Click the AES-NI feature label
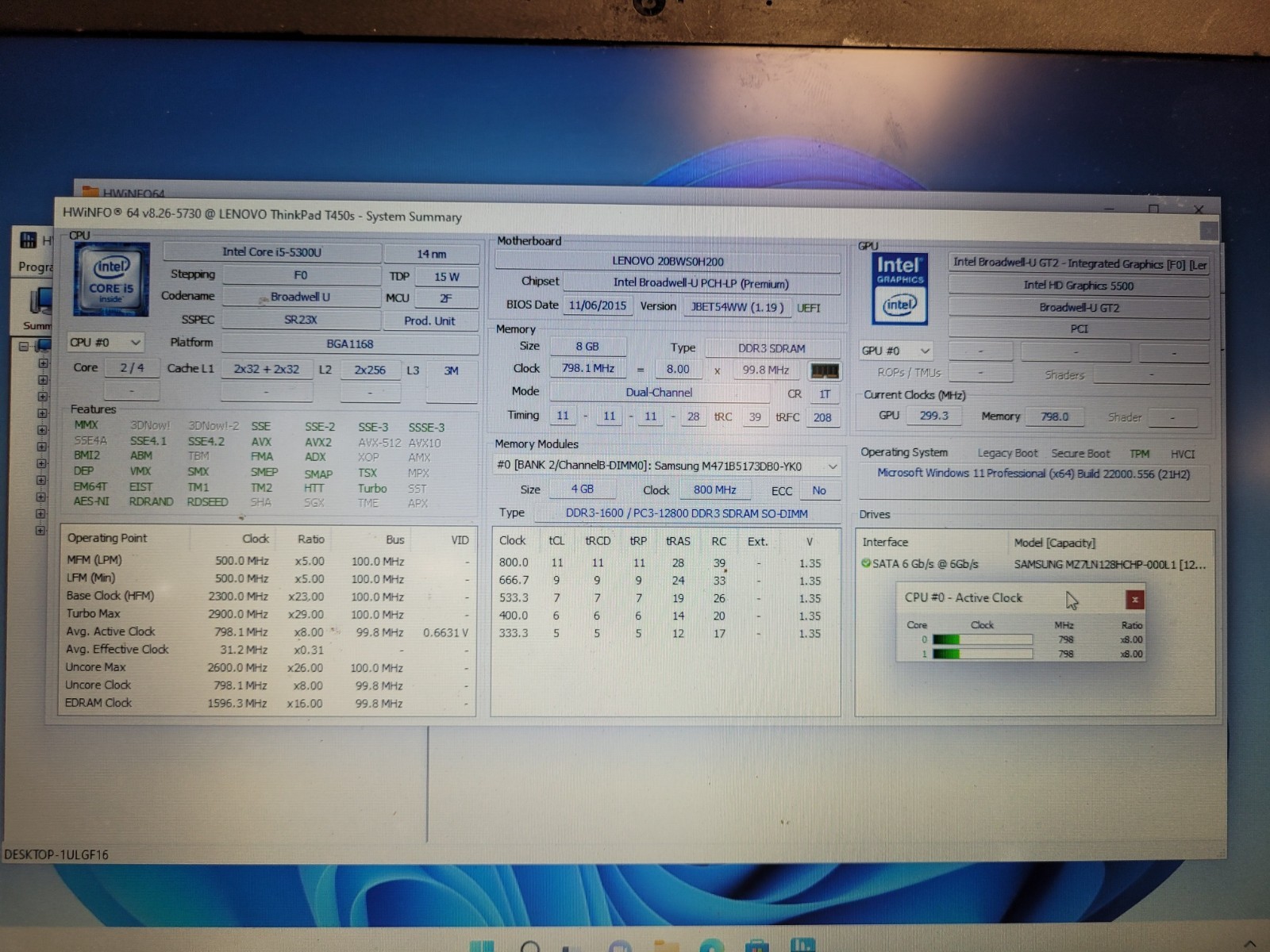 coord(91,501)
